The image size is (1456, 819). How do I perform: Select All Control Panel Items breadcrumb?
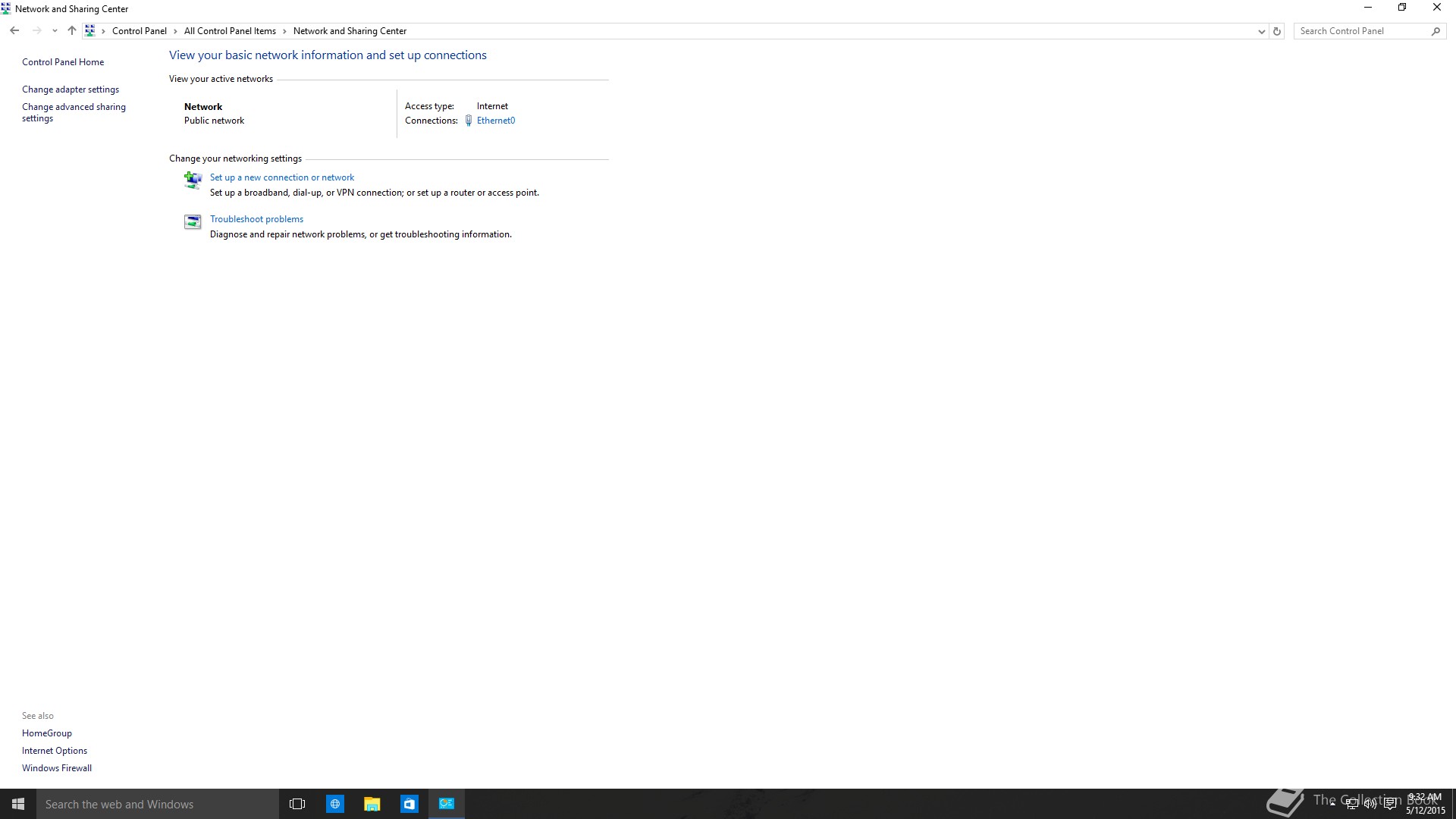(x=230, y=31)
